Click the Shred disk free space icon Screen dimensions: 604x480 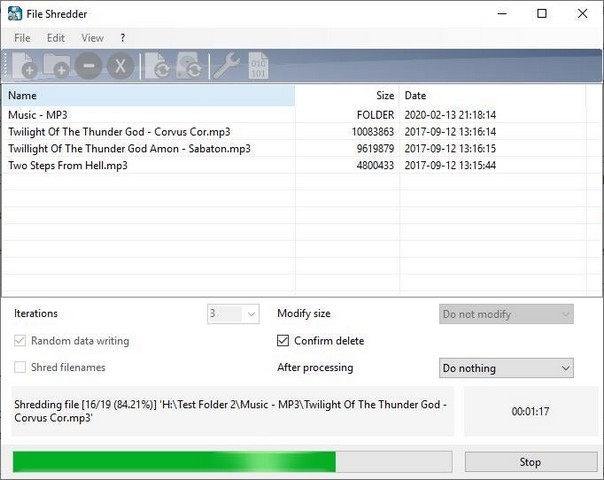click(190, 66)
